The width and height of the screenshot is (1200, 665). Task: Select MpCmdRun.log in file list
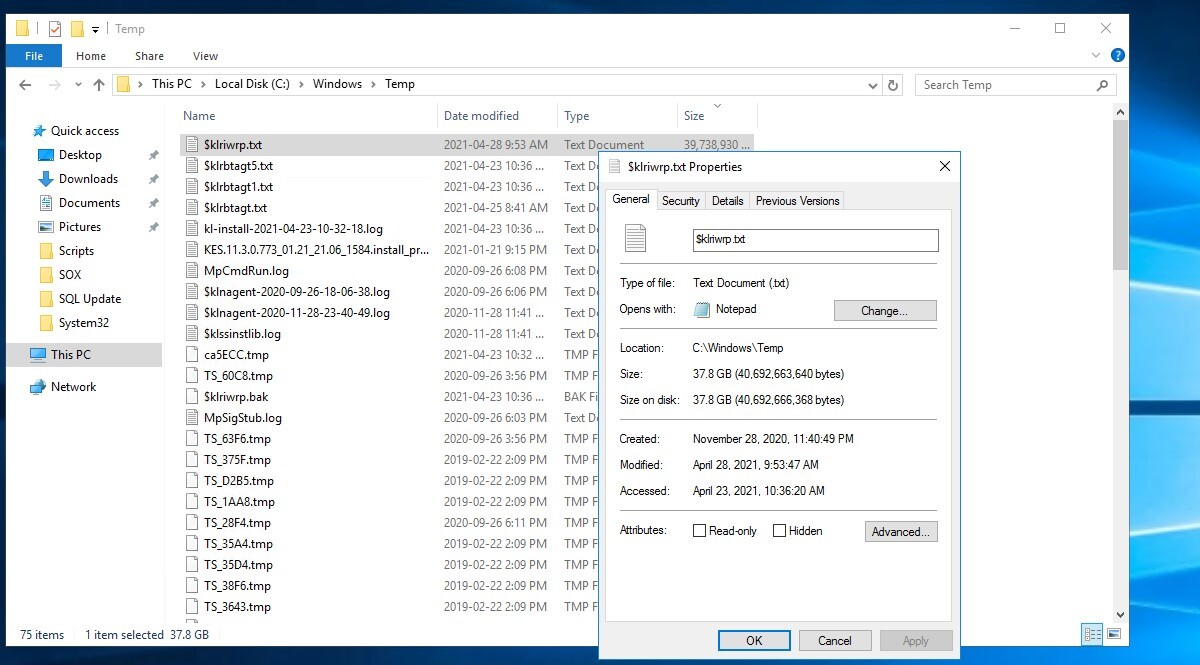tap(246, 271)
